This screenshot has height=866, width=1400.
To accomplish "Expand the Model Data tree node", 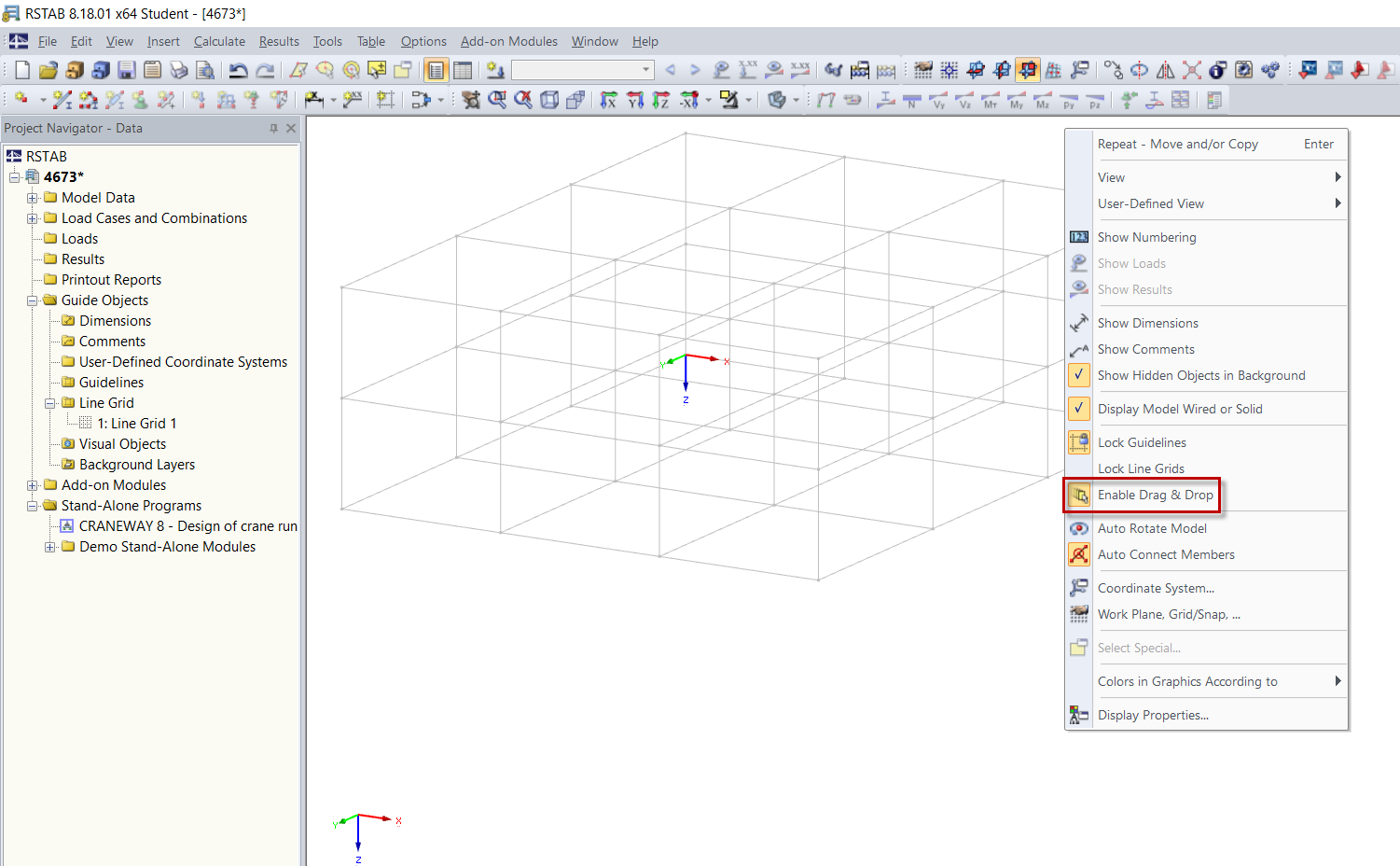I will coord(33,198).
